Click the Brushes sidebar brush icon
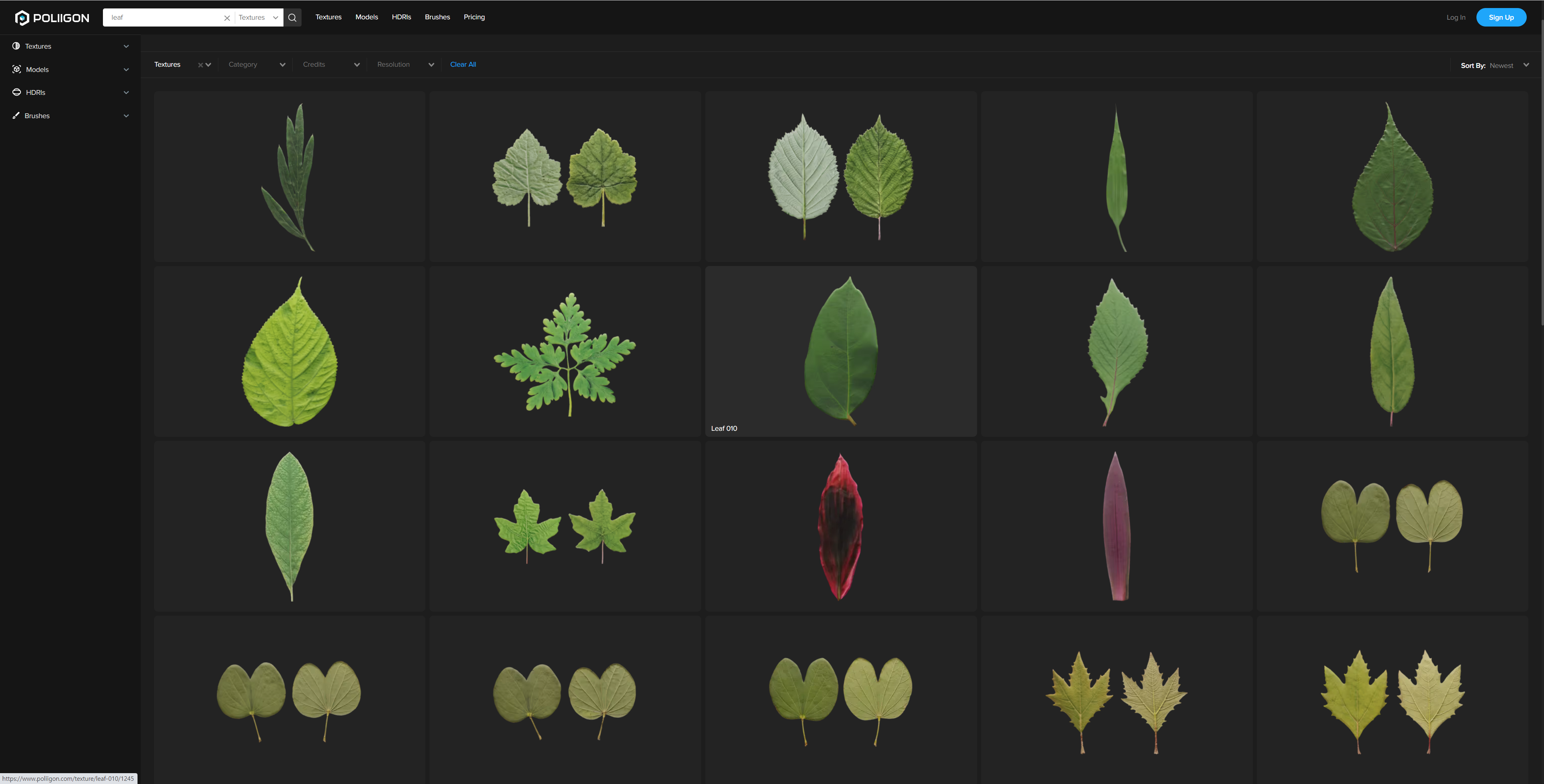Image resolution: width=1544 pixels, height=784 pixels. click(16, 116)
